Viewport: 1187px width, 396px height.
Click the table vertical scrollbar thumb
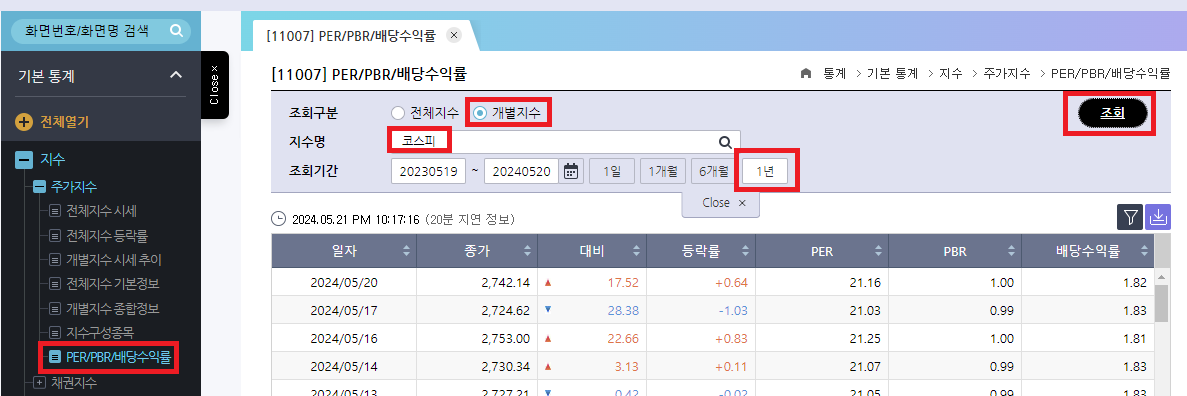click(1162, 303)
